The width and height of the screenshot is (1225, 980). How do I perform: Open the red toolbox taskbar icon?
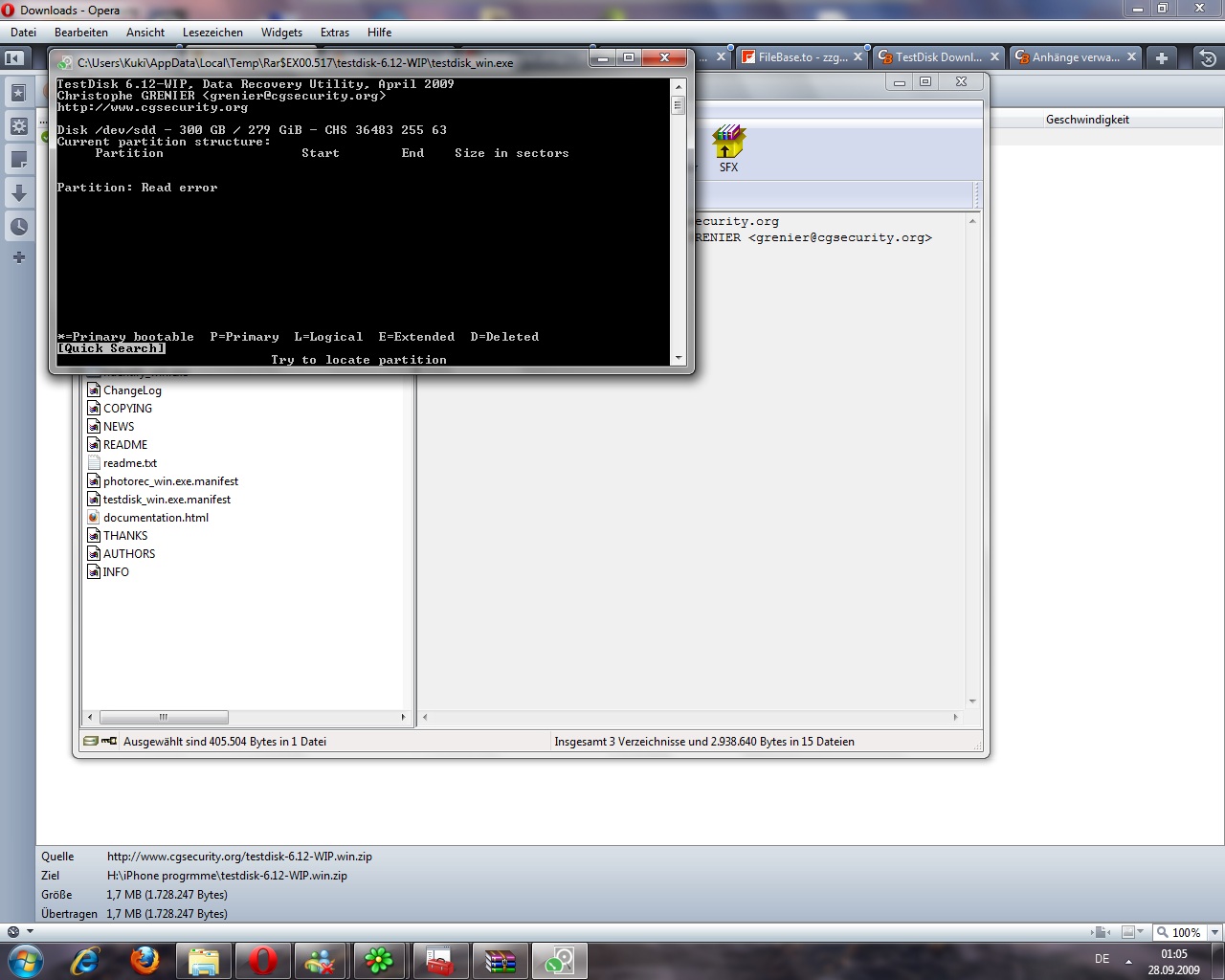coord(439,961)
